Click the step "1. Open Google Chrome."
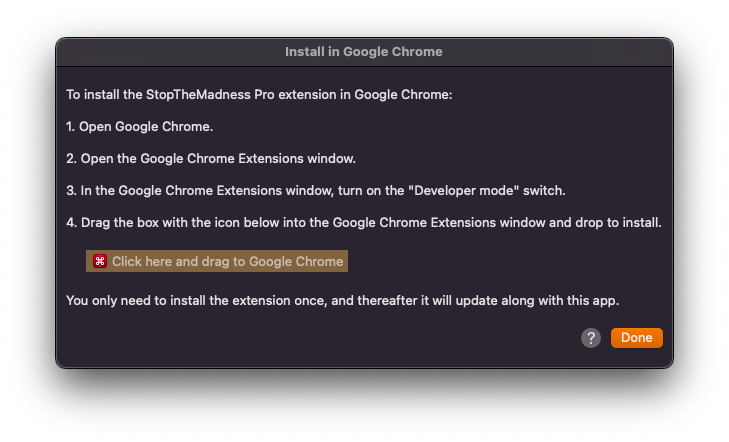The image size is (729, 442). coord(139,126)
